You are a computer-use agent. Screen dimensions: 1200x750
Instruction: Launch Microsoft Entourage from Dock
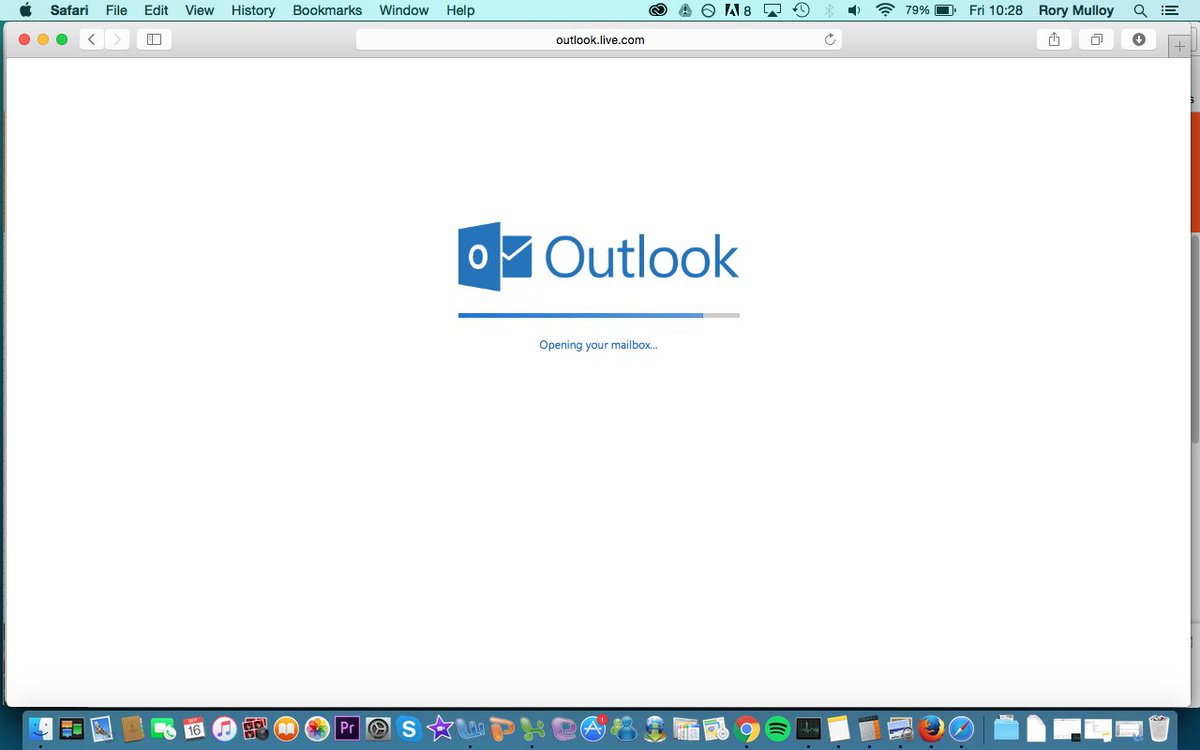click(x=563, y=728)
